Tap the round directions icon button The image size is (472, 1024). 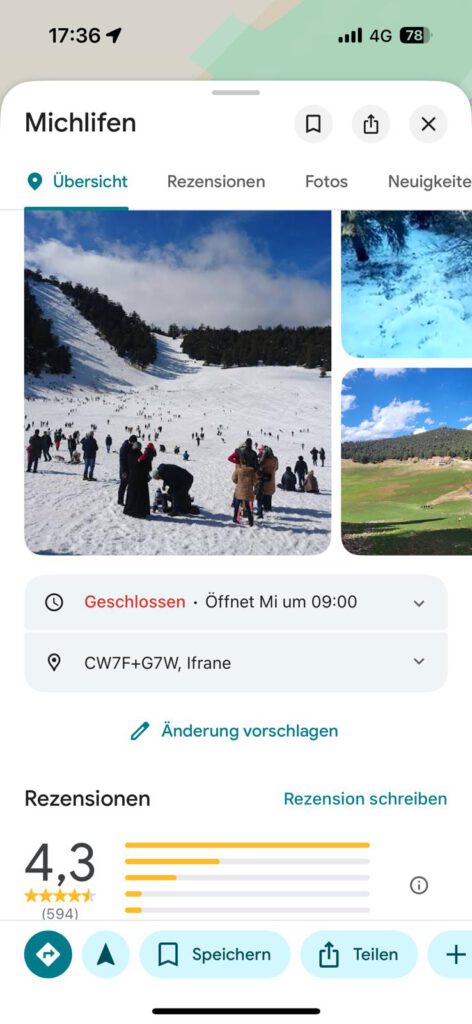click(48, 954)
